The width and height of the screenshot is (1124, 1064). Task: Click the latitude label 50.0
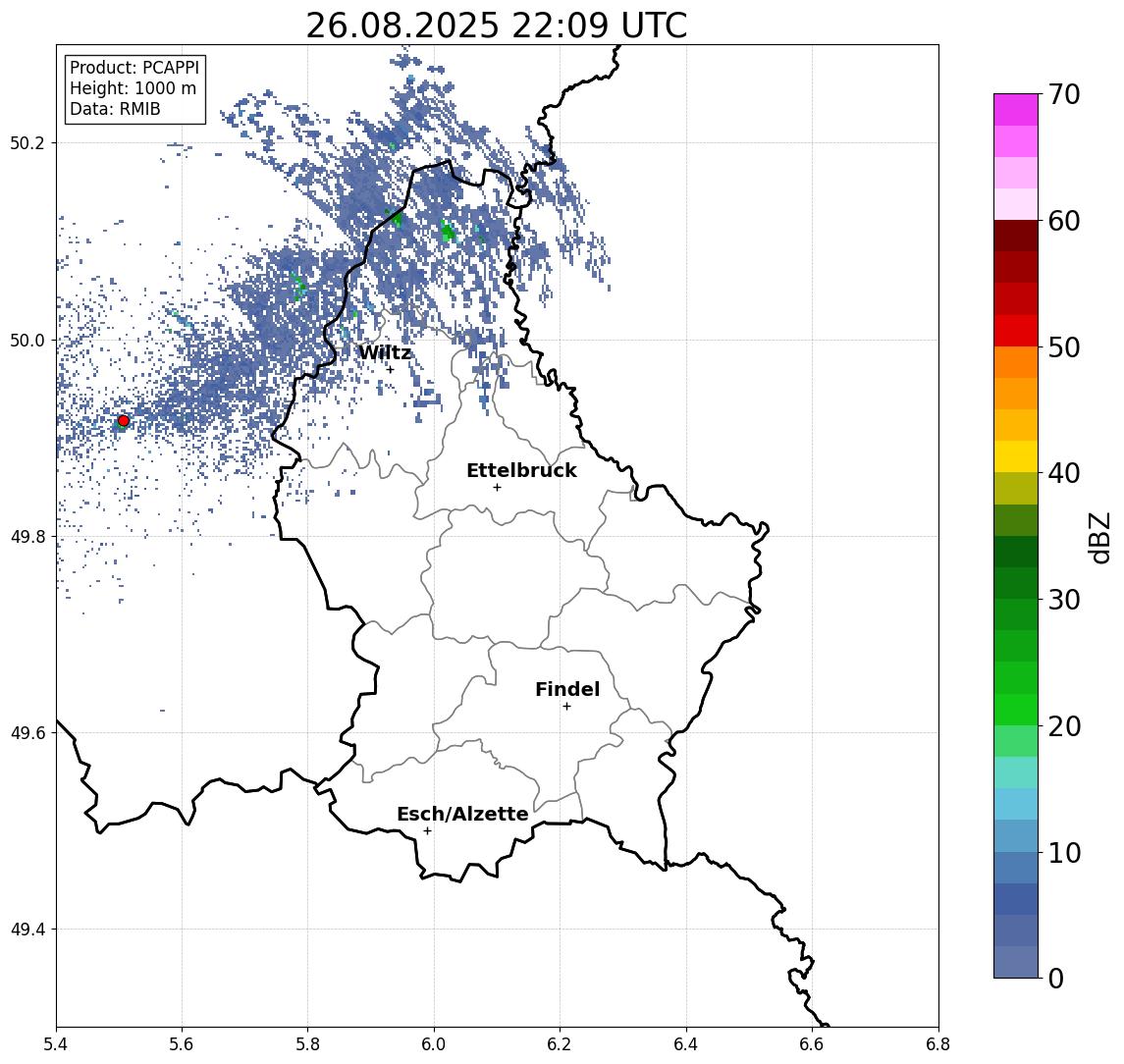[x=27, y=340]
